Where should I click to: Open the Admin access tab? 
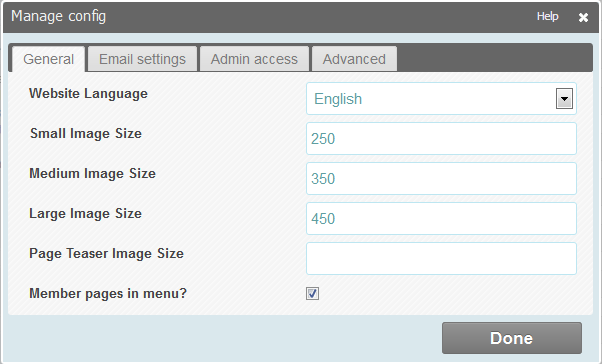[254, 59]
